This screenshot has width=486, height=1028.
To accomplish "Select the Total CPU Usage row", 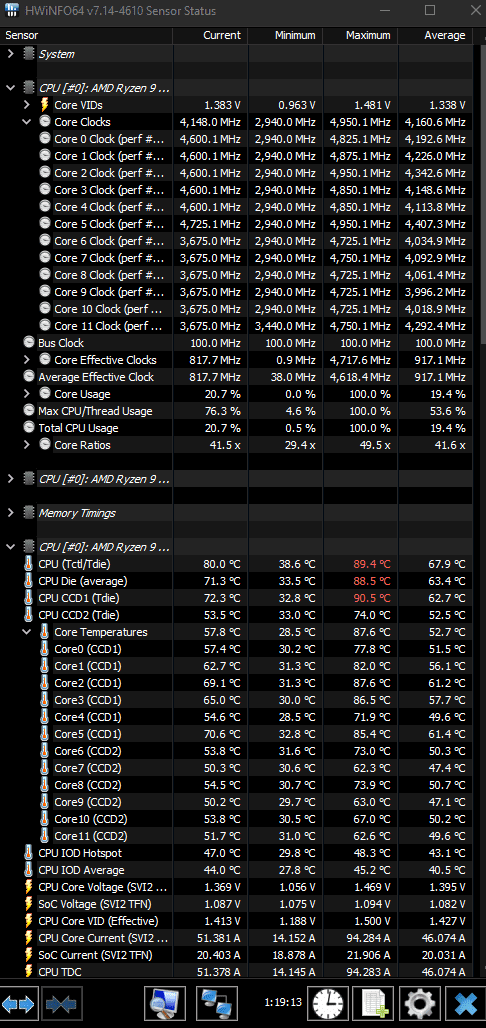I will (x=236, y=427).
